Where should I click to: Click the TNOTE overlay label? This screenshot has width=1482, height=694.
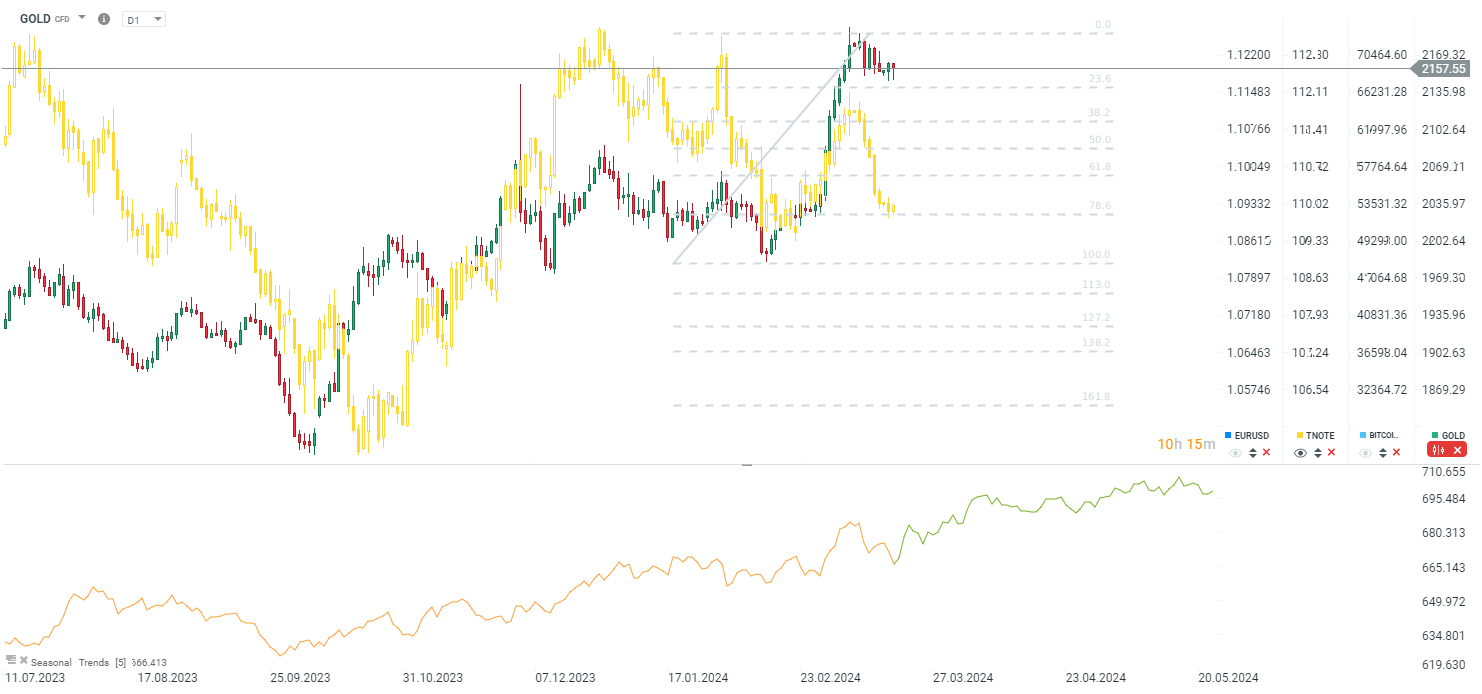tap(1320, 435)
